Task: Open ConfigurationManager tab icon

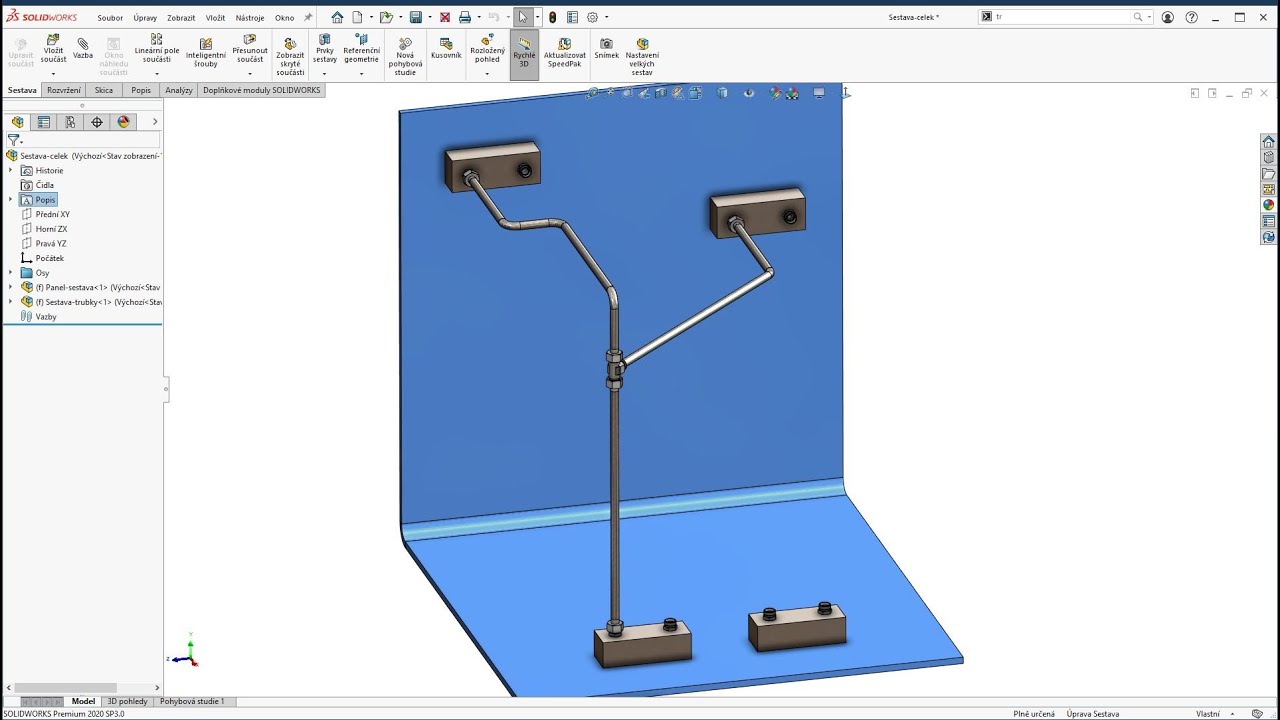Action: click(70, 122)
